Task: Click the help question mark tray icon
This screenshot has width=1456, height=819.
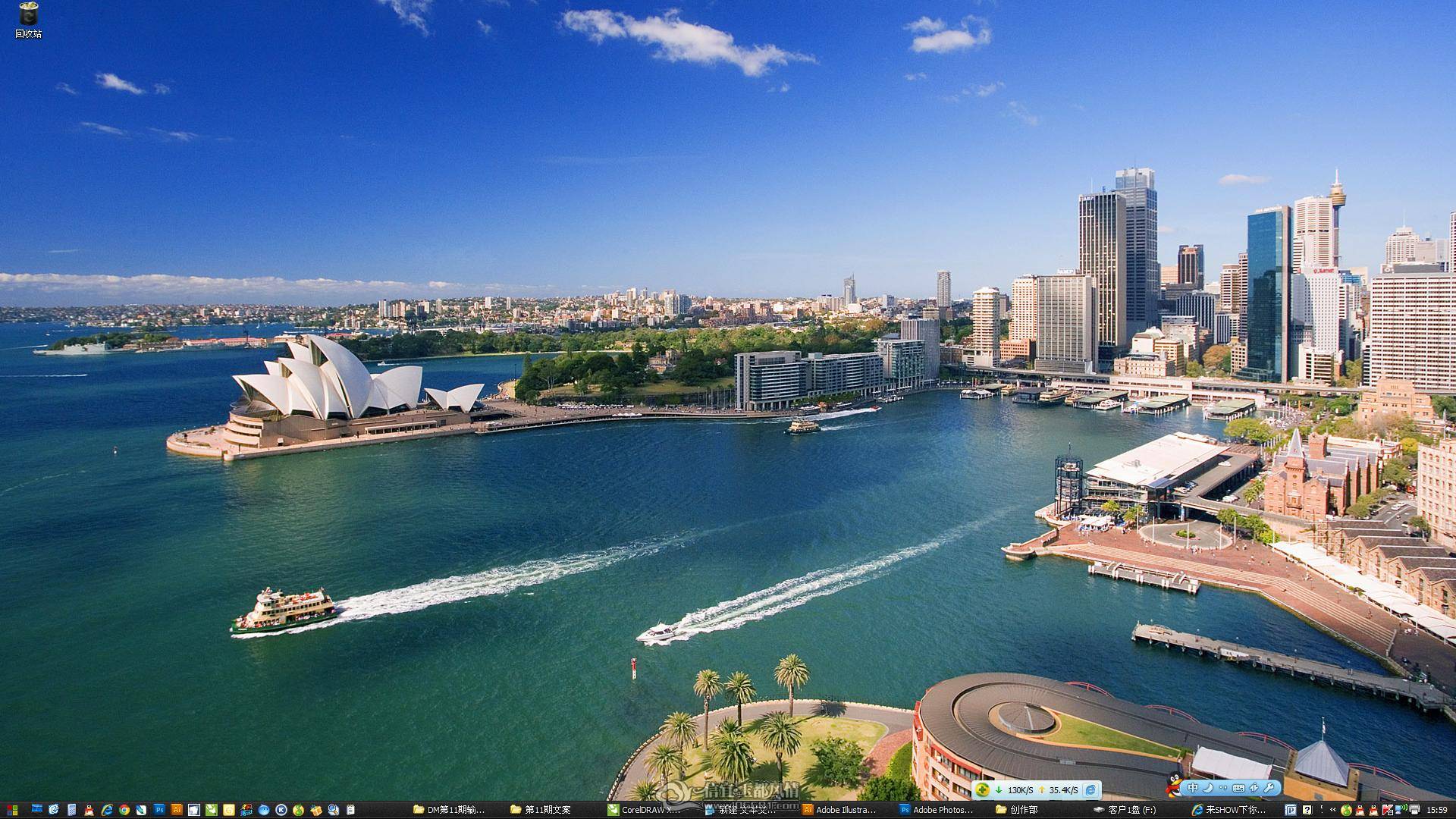Action: click(x=1307, y=810)
